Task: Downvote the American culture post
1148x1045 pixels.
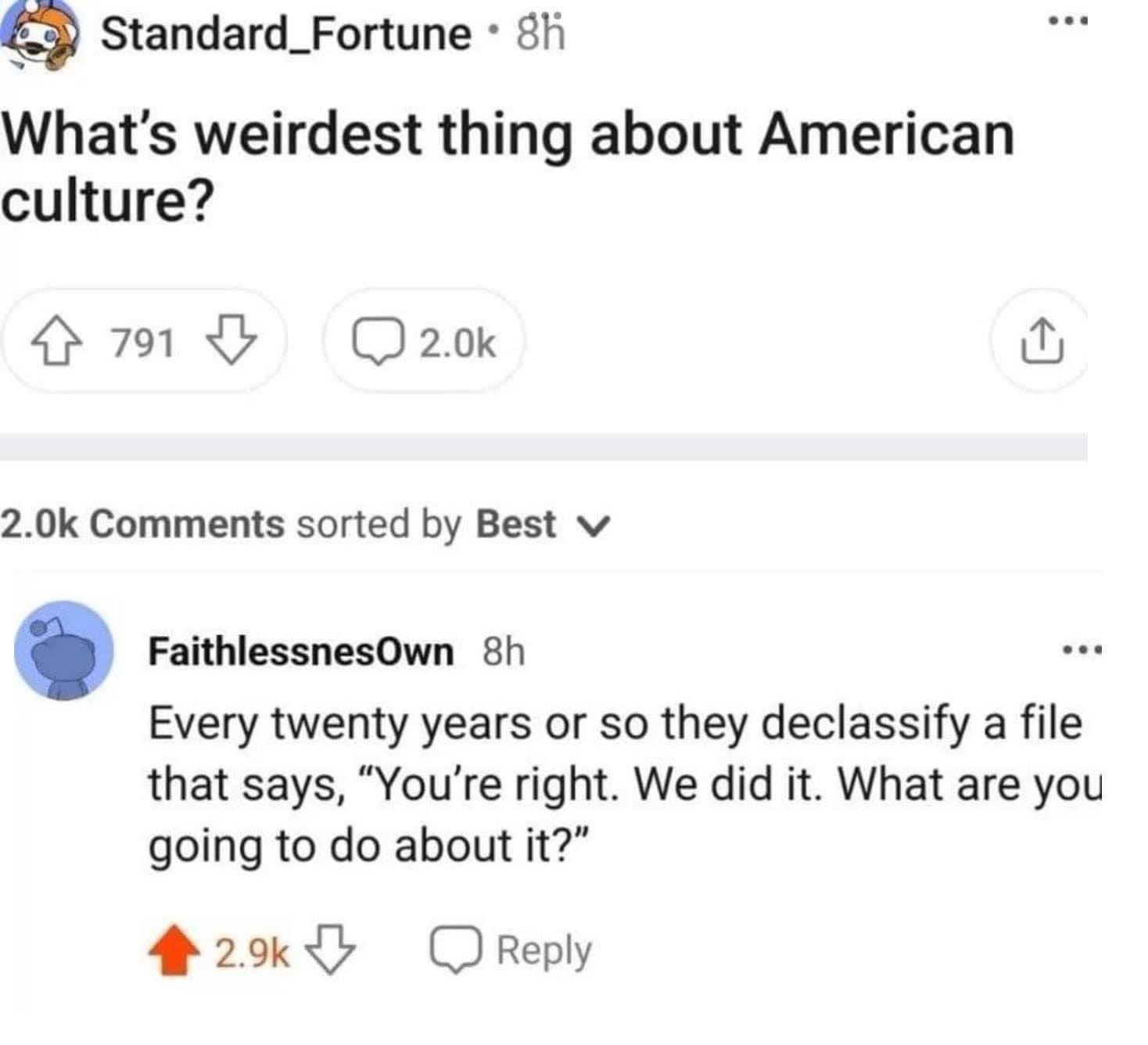Action: pyautogui.click(x=231, y=343)
